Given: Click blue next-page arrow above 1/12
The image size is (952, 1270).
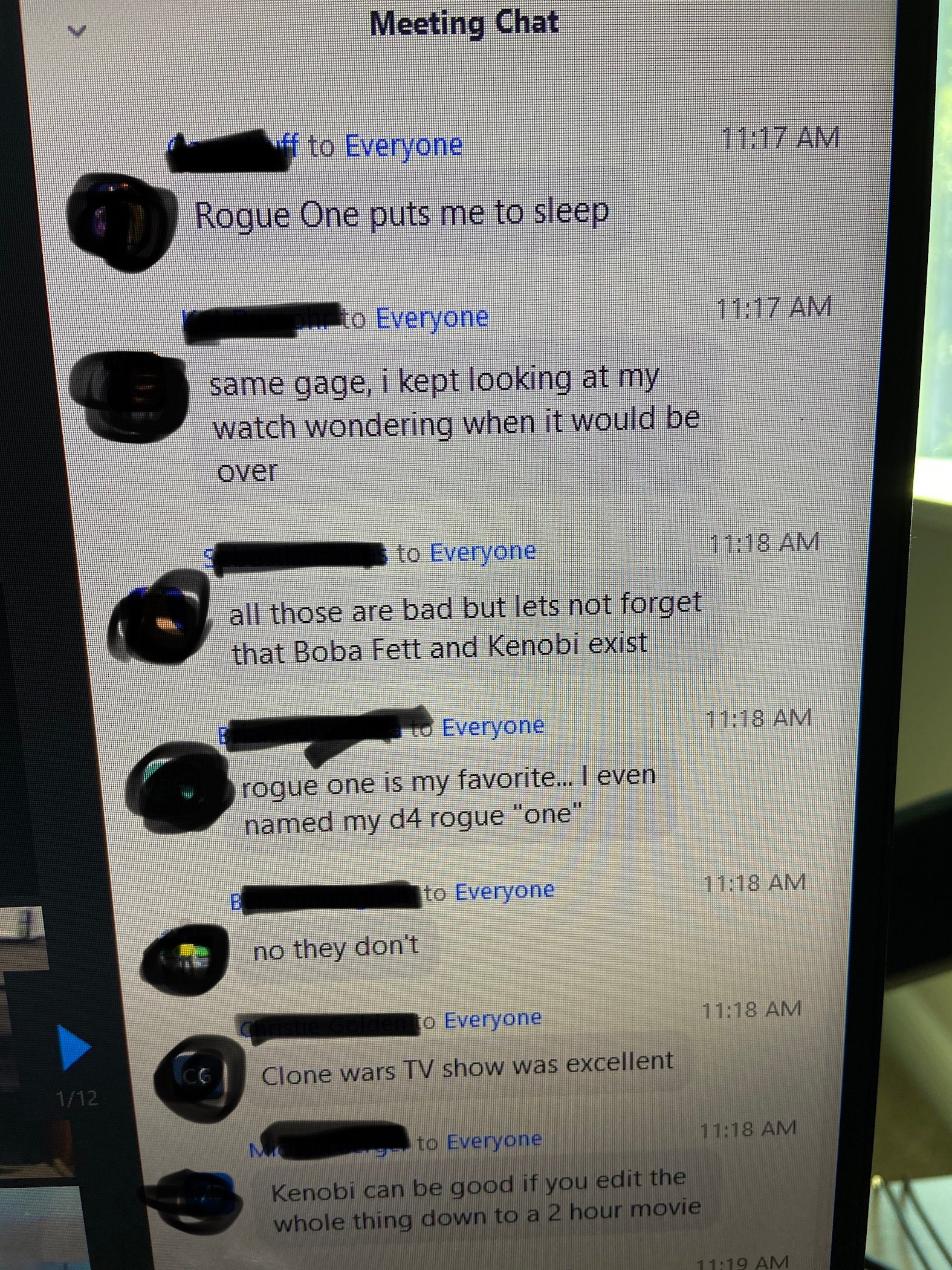Looking at the screenshot, I should click(x=74, y=1047).
